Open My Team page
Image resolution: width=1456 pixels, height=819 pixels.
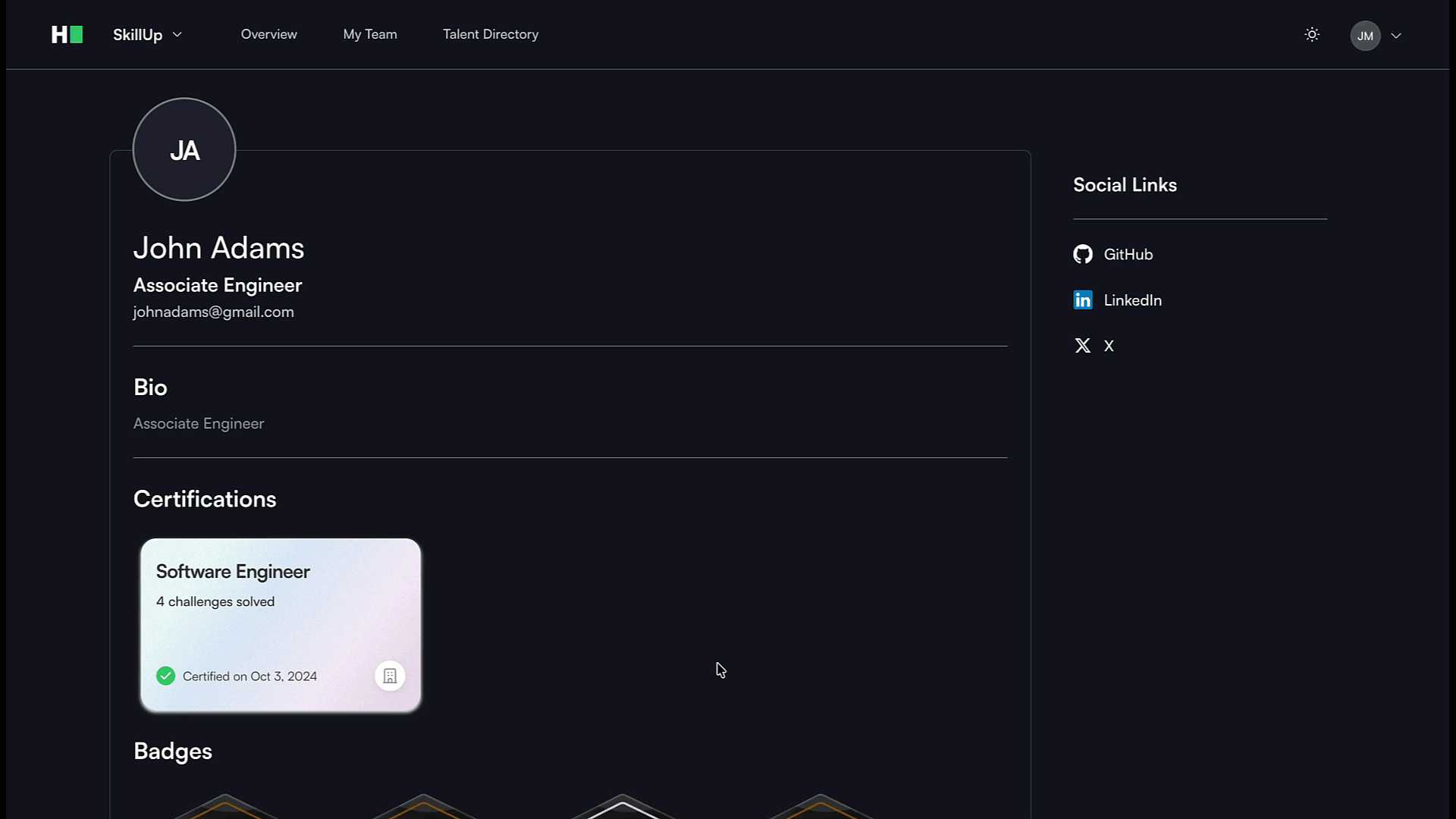[x=369, y=34]
